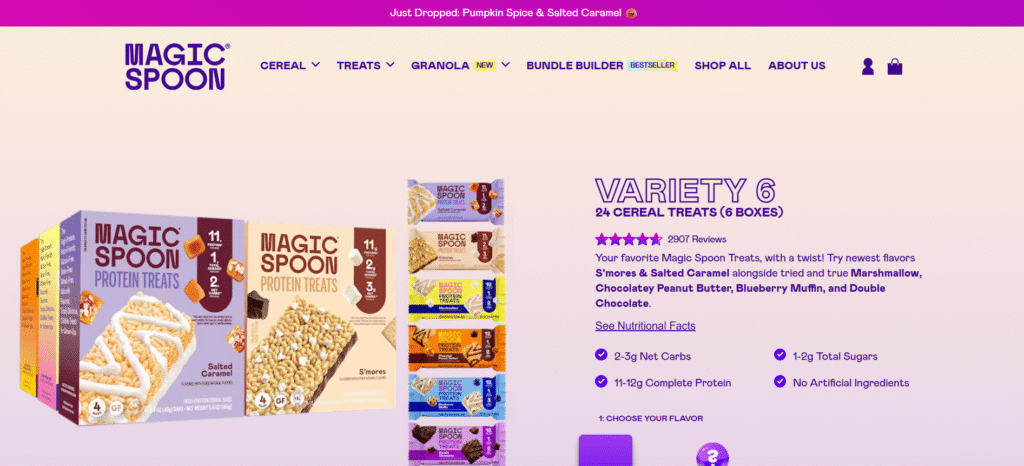Expand the Cereal dropdown menu
Viewport: 1024px width, 466px height.
coord(290,65)
